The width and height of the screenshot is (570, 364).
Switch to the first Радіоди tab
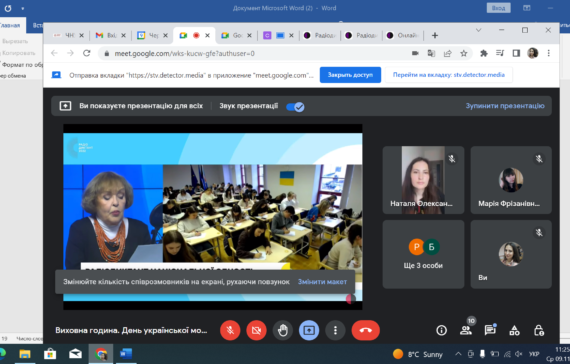click(320, 35)
